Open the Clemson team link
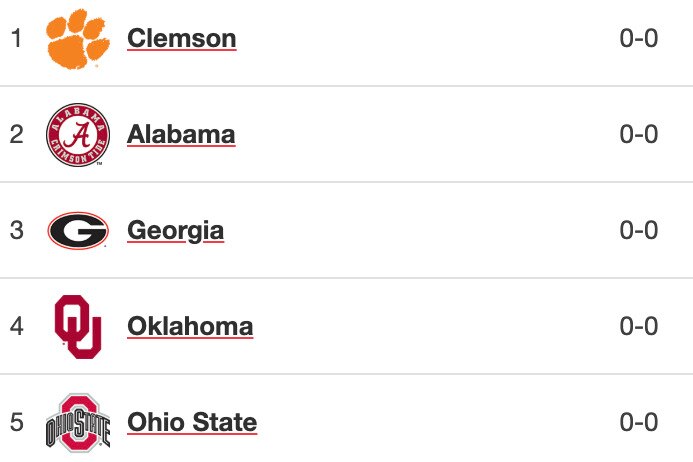This screenshot has width=693, height=462. click(x=182, y=39)
